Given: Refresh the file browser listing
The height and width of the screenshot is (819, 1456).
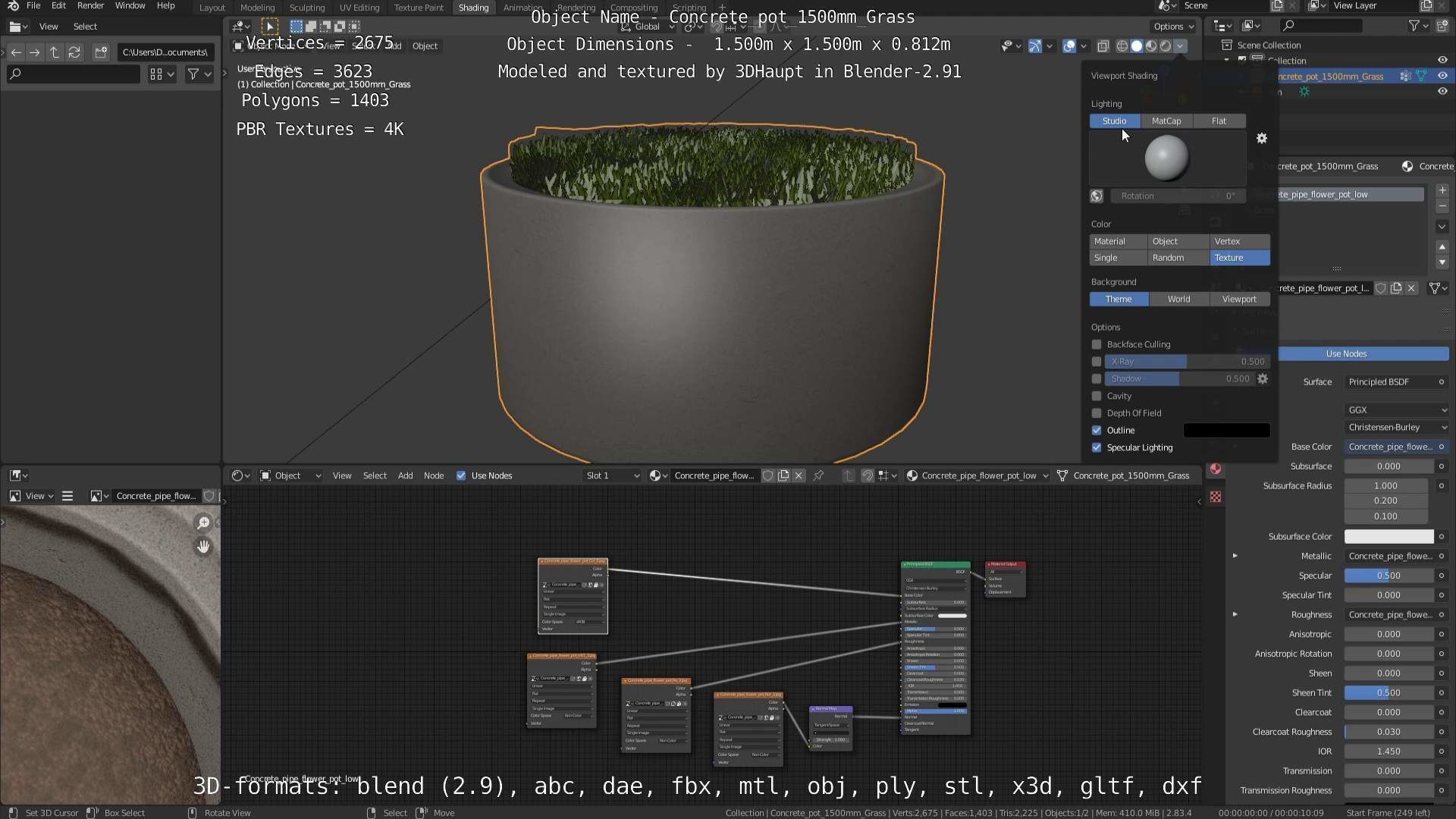Looking at the screenshot, I should (x=74, y=52).
